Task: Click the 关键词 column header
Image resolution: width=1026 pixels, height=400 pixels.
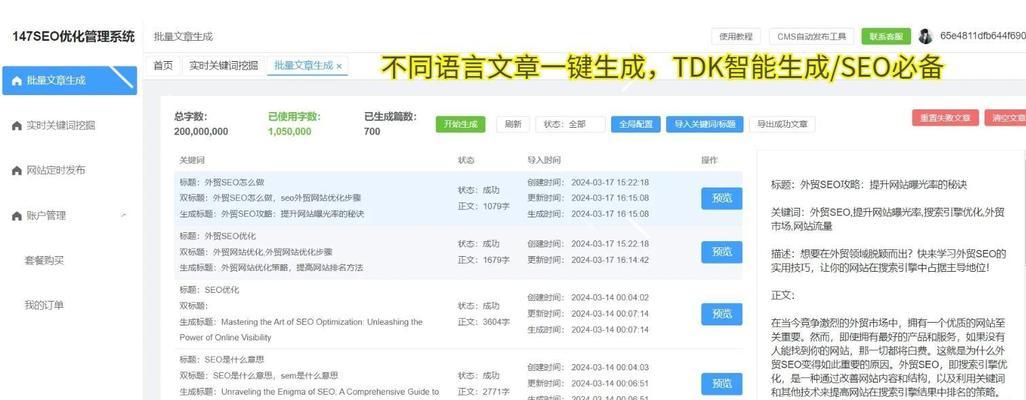Action: [192, 160]
